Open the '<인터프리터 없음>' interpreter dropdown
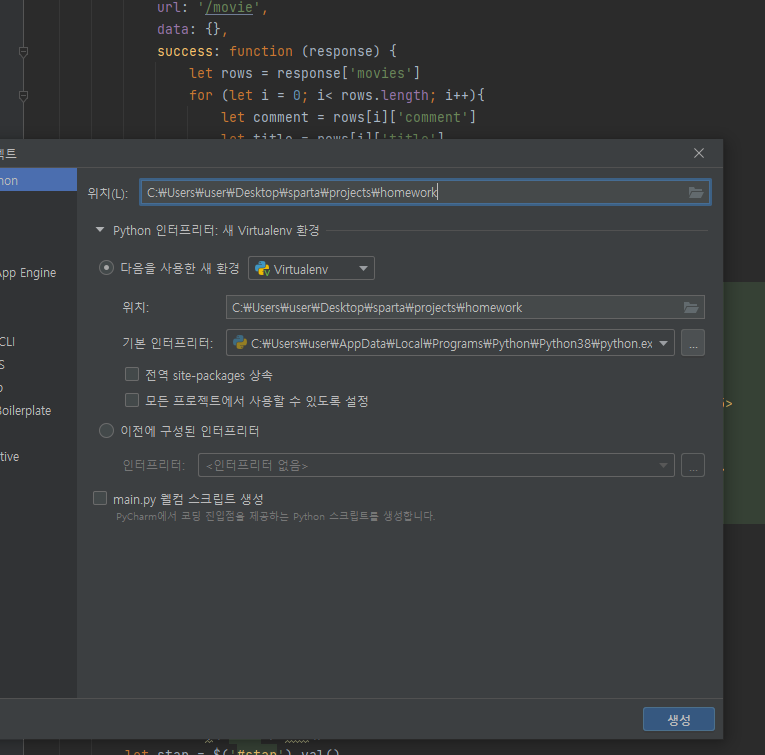765x755 pixels. (x=436, y=465)
